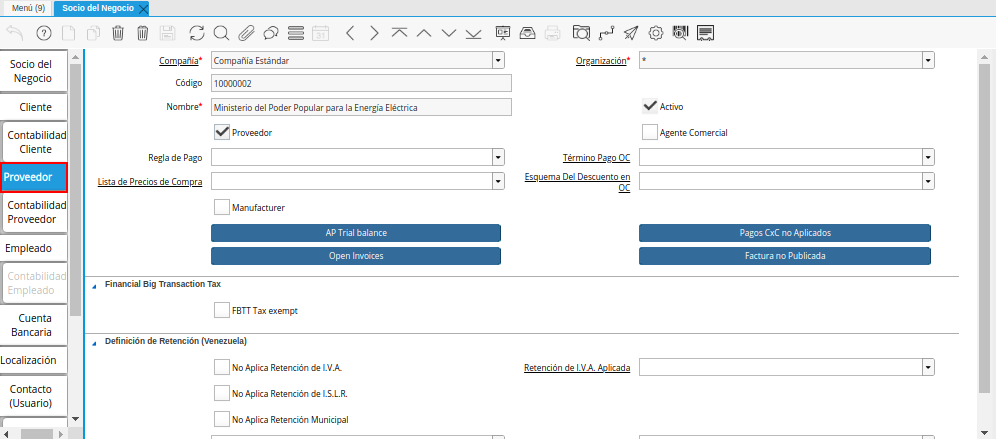Open the Regla de Pago dropdown
The height and width of the screenshot is (439, 996).
(497, 157)
